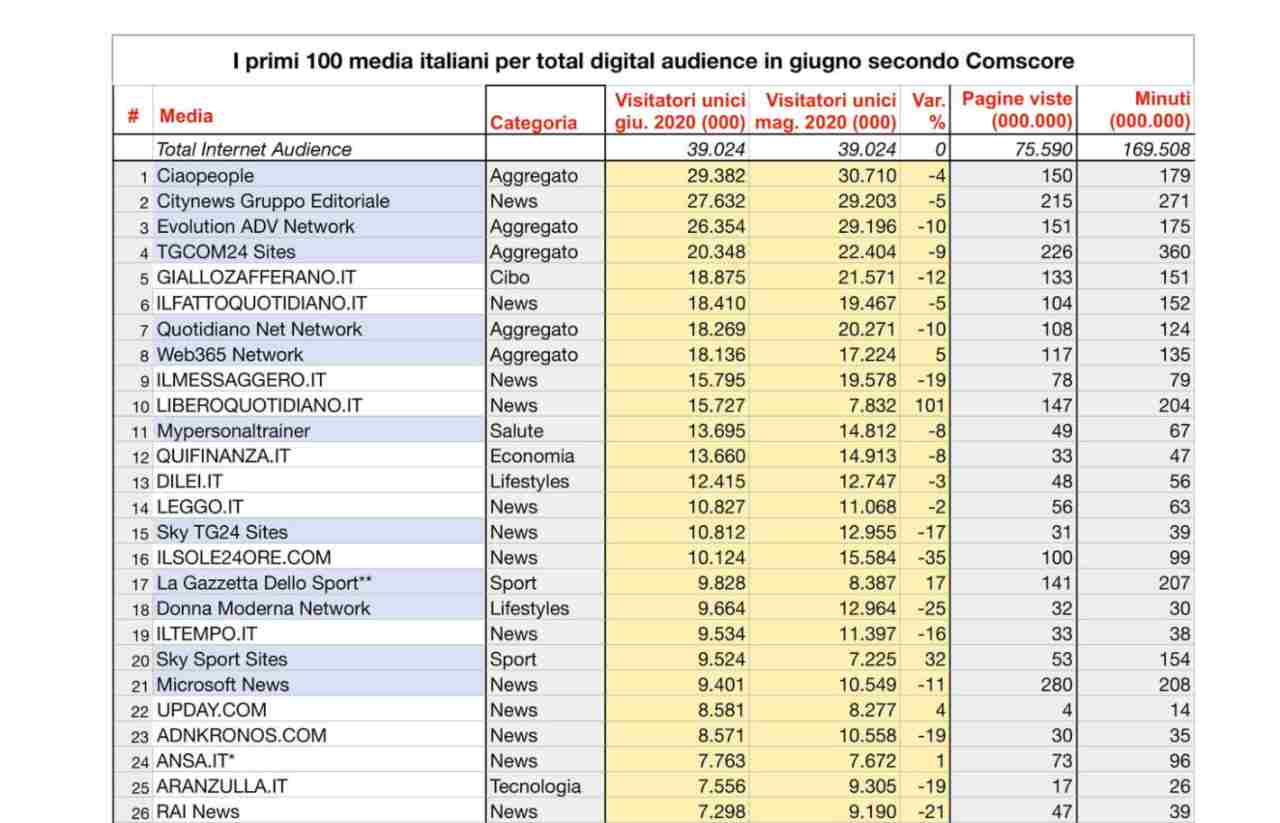Click ILSOLE24ORE.COM cell
1280x823 pixels.
(243, 557)
